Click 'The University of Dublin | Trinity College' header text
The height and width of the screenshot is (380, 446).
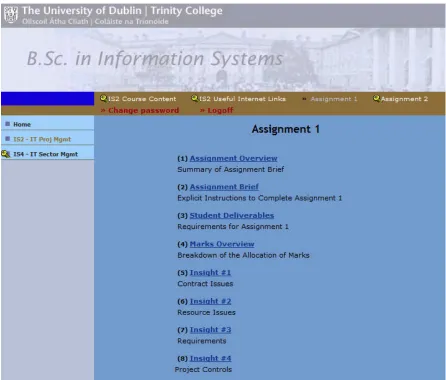pyautogui.click(x=122, y=11)
